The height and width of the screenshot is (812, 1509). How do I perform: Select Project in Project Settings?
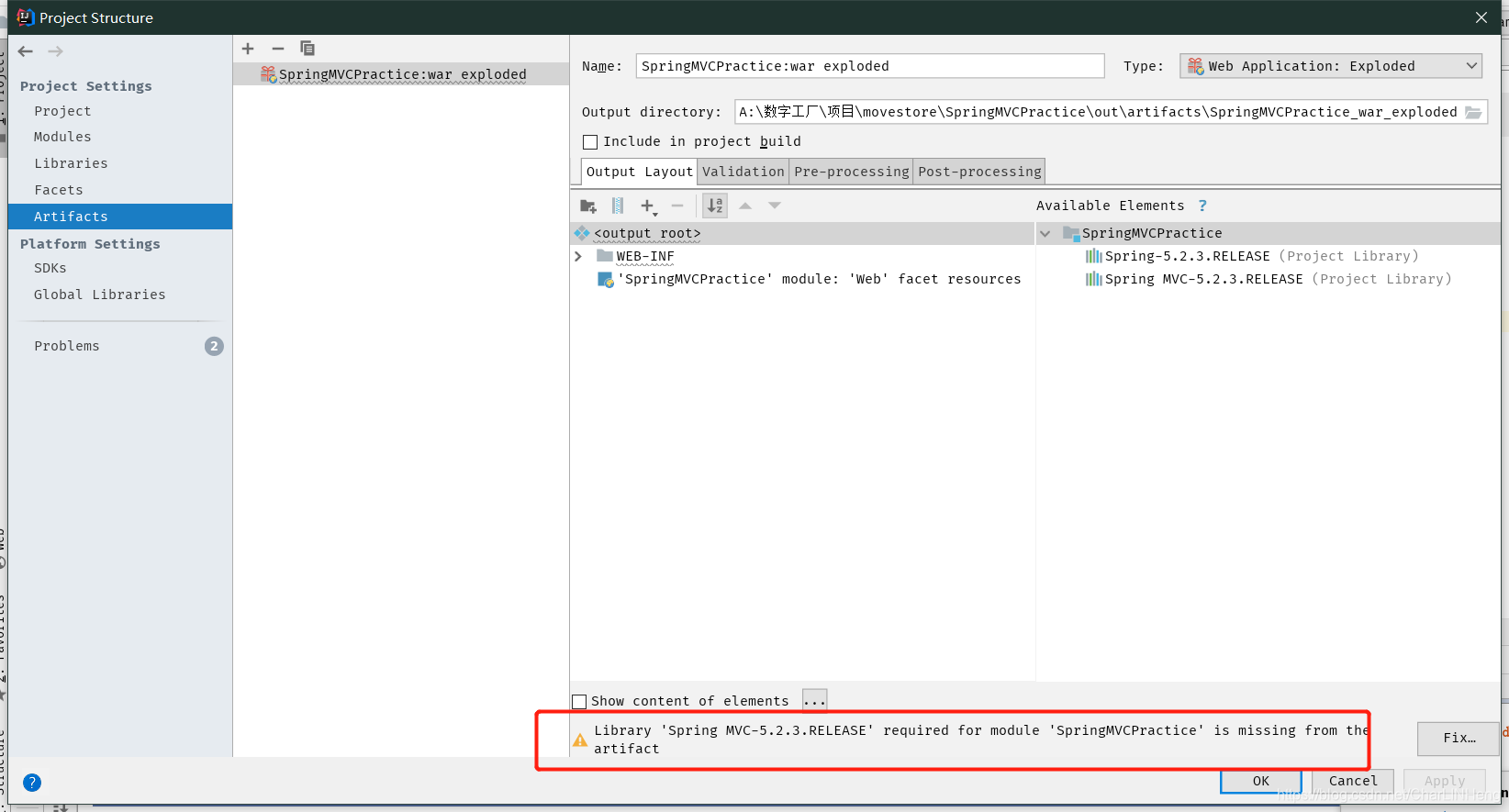pyautogui.click(x=62, y=111)
